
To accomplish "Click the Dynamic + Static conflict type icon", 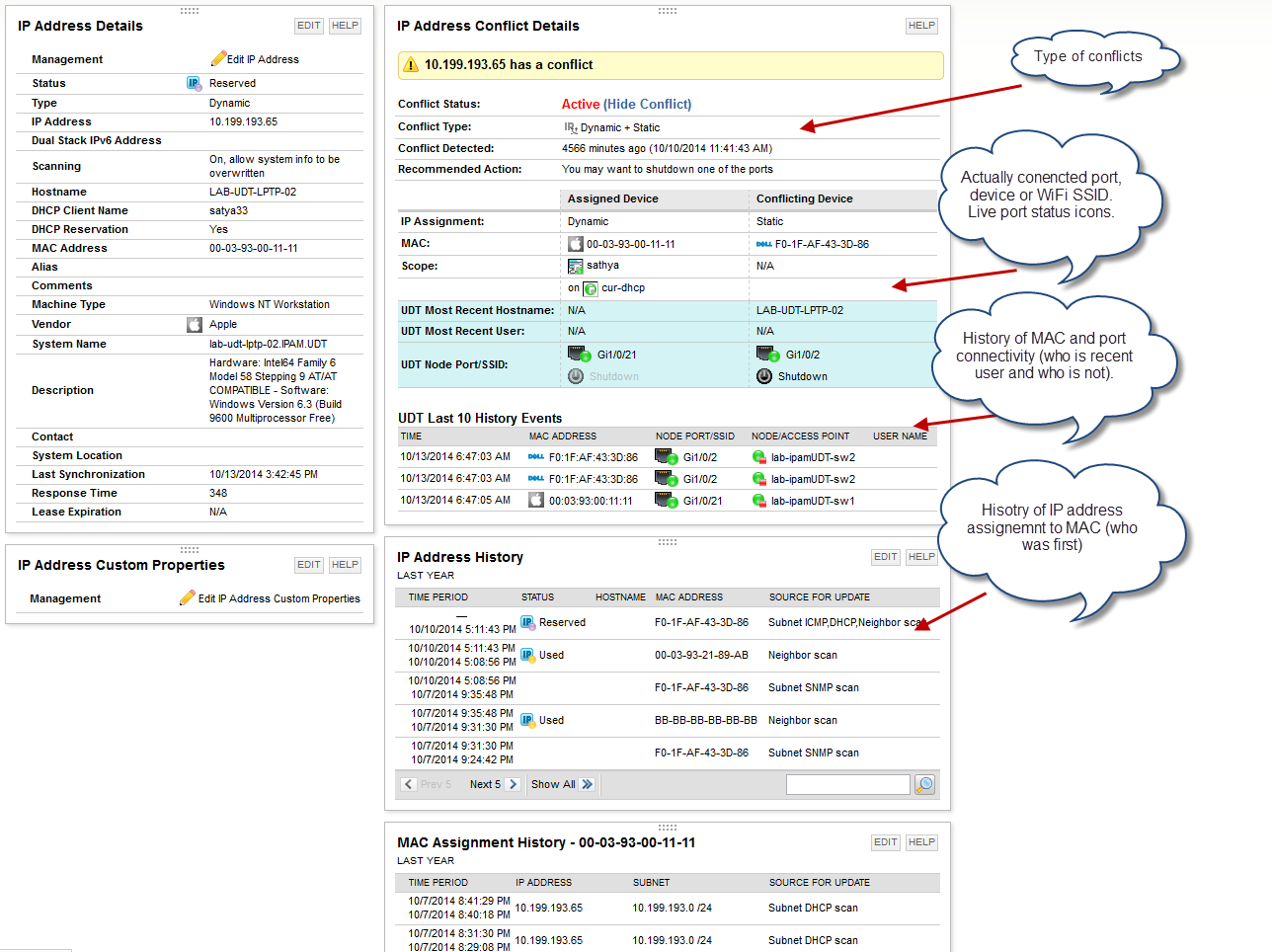I will pos(571,127).
